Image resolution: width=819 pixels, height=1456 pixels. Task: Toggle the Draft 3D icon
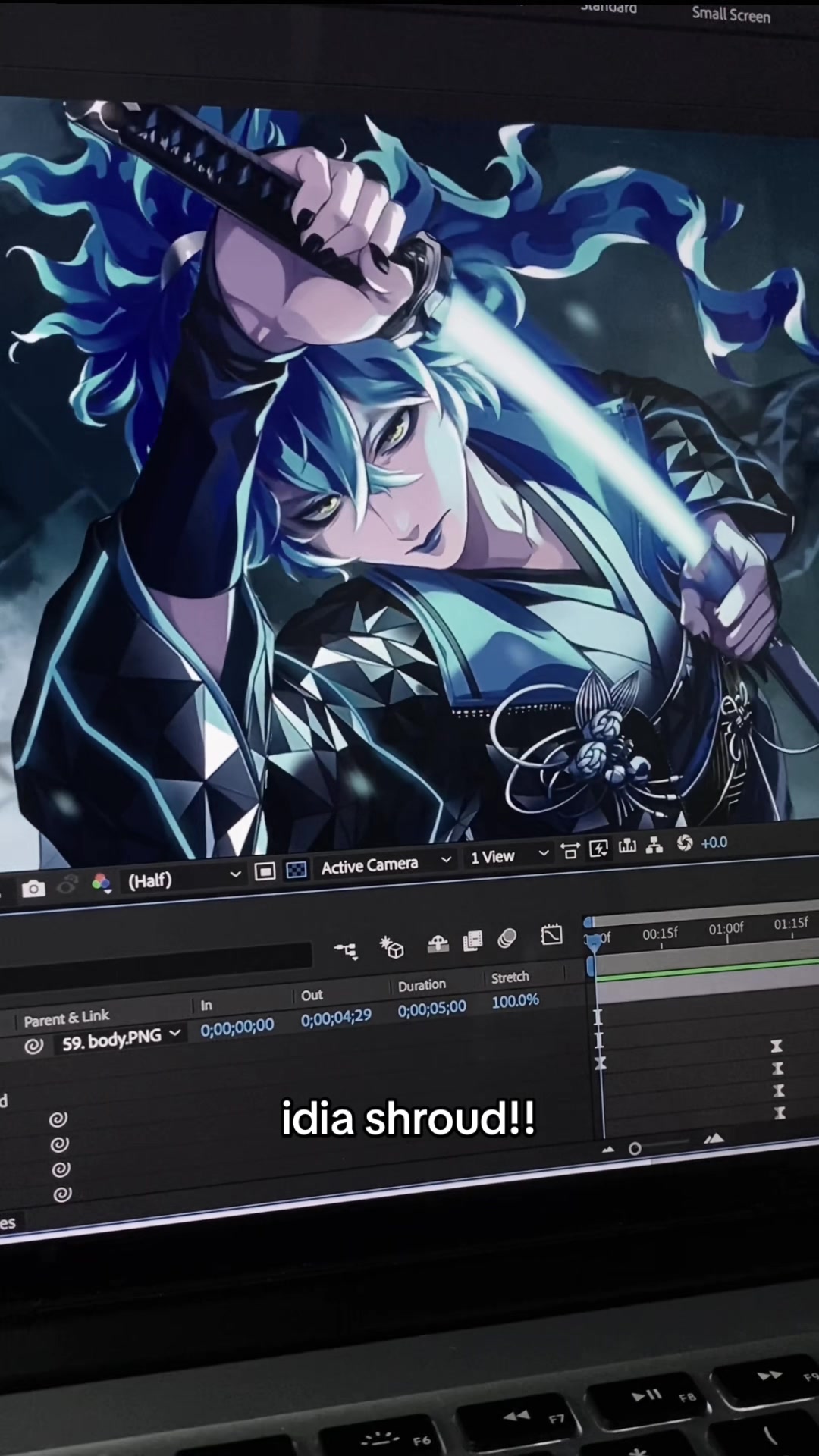392,946
